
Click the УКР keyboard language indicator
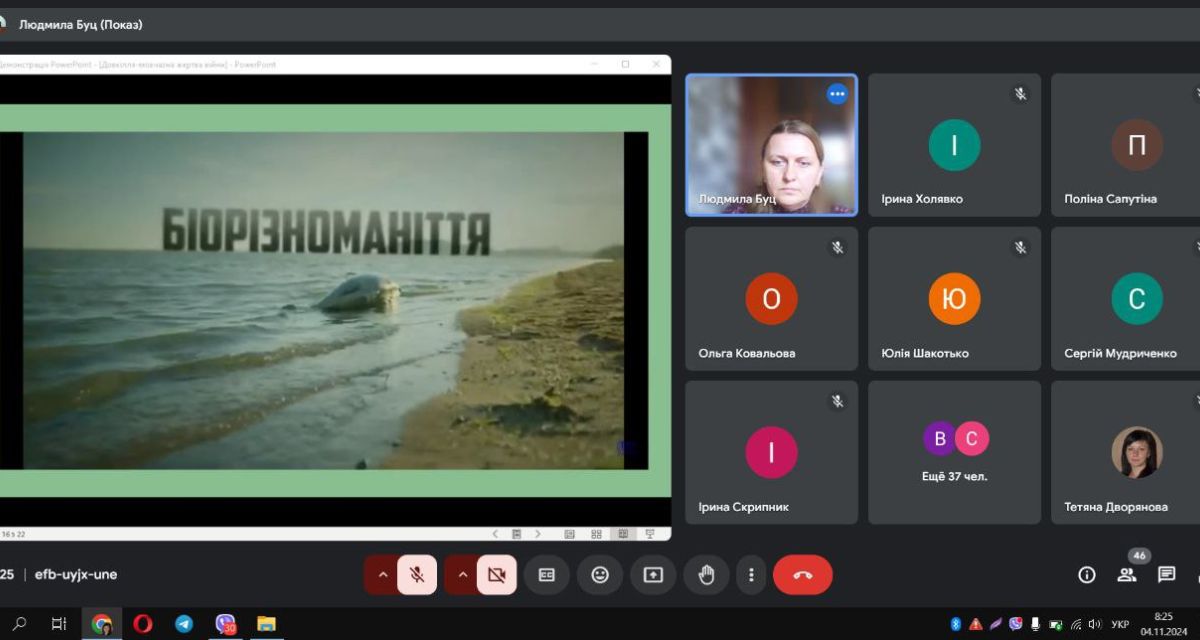pyautogui.click(x=1120, y=624)
